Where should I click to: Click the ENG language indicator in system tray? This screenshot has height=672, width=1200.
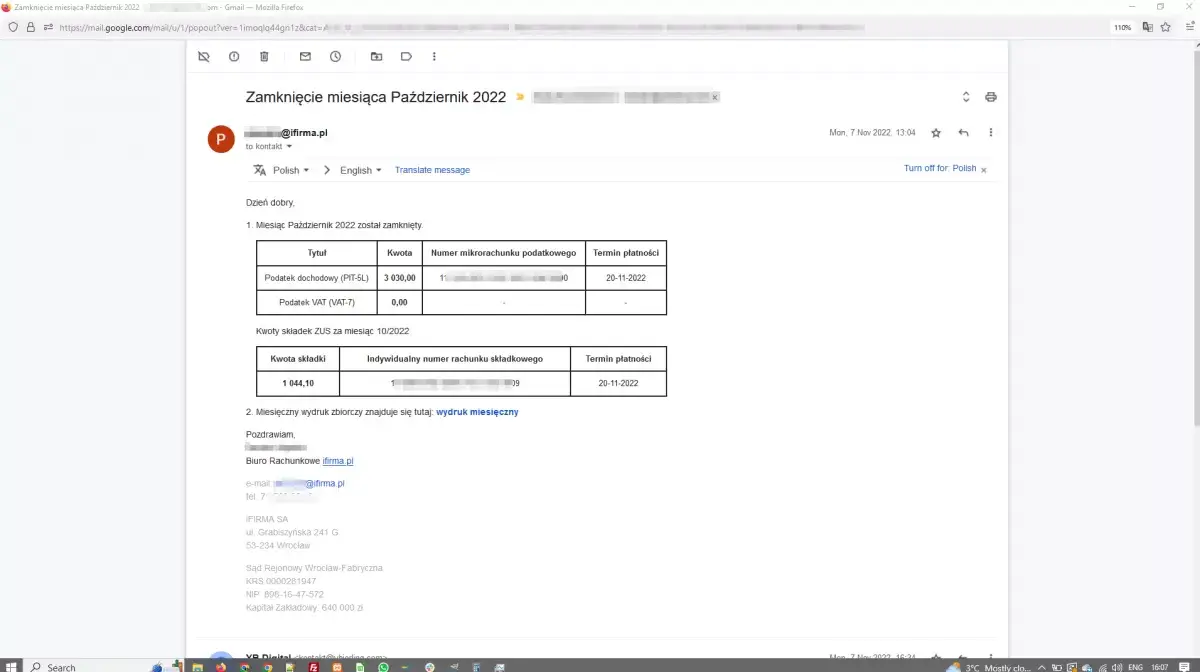1135,667
